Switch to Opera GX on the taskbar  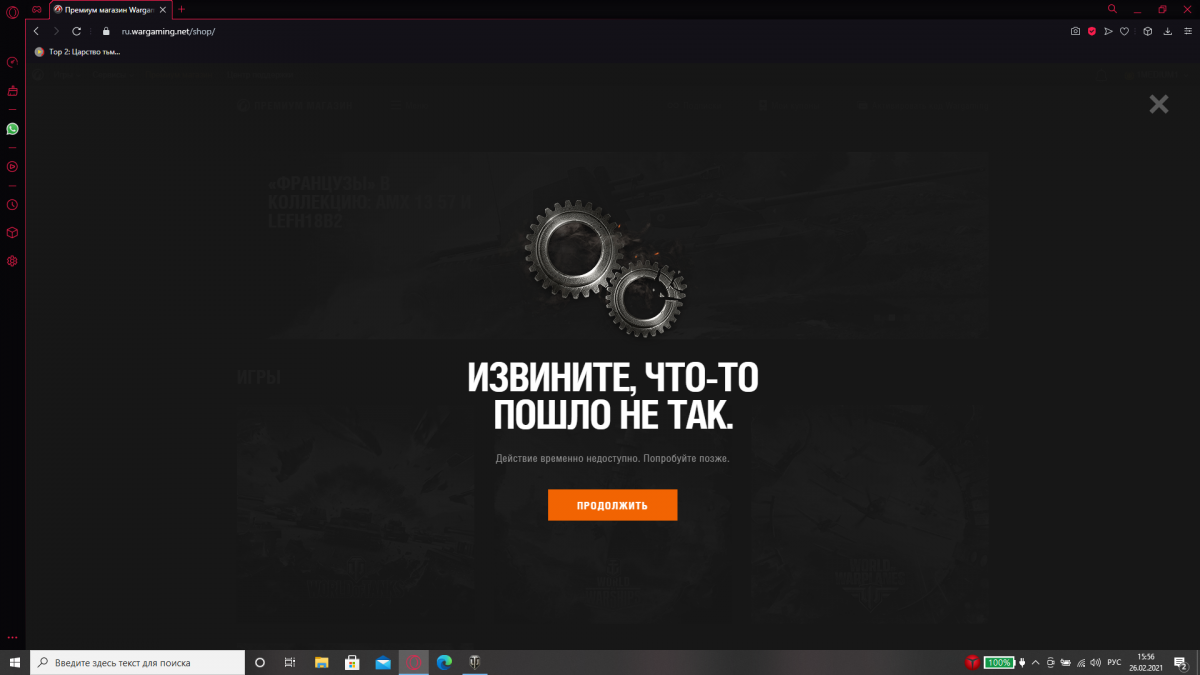pos(414,662)
